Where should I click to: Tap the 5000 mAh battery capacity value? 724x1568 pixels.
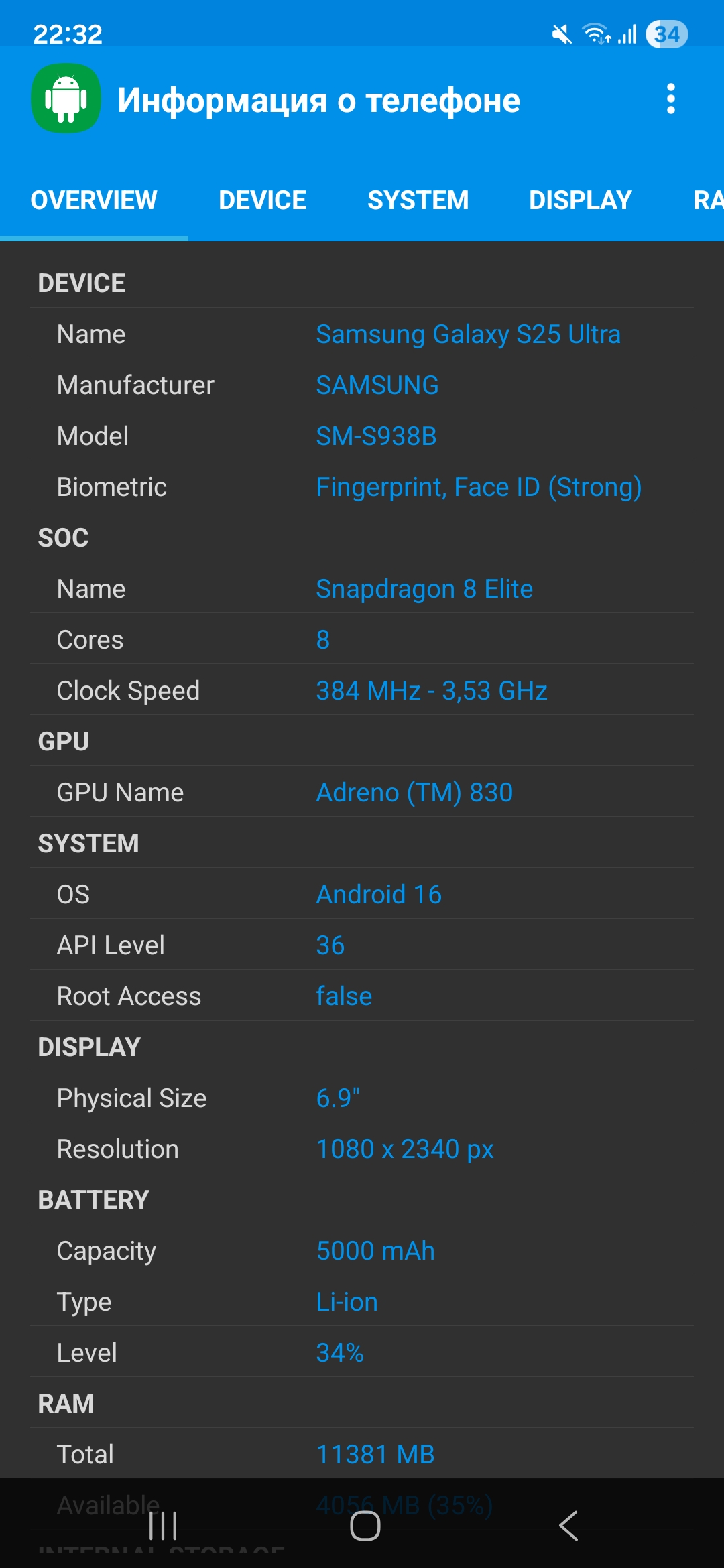(x=375, y=1251)
